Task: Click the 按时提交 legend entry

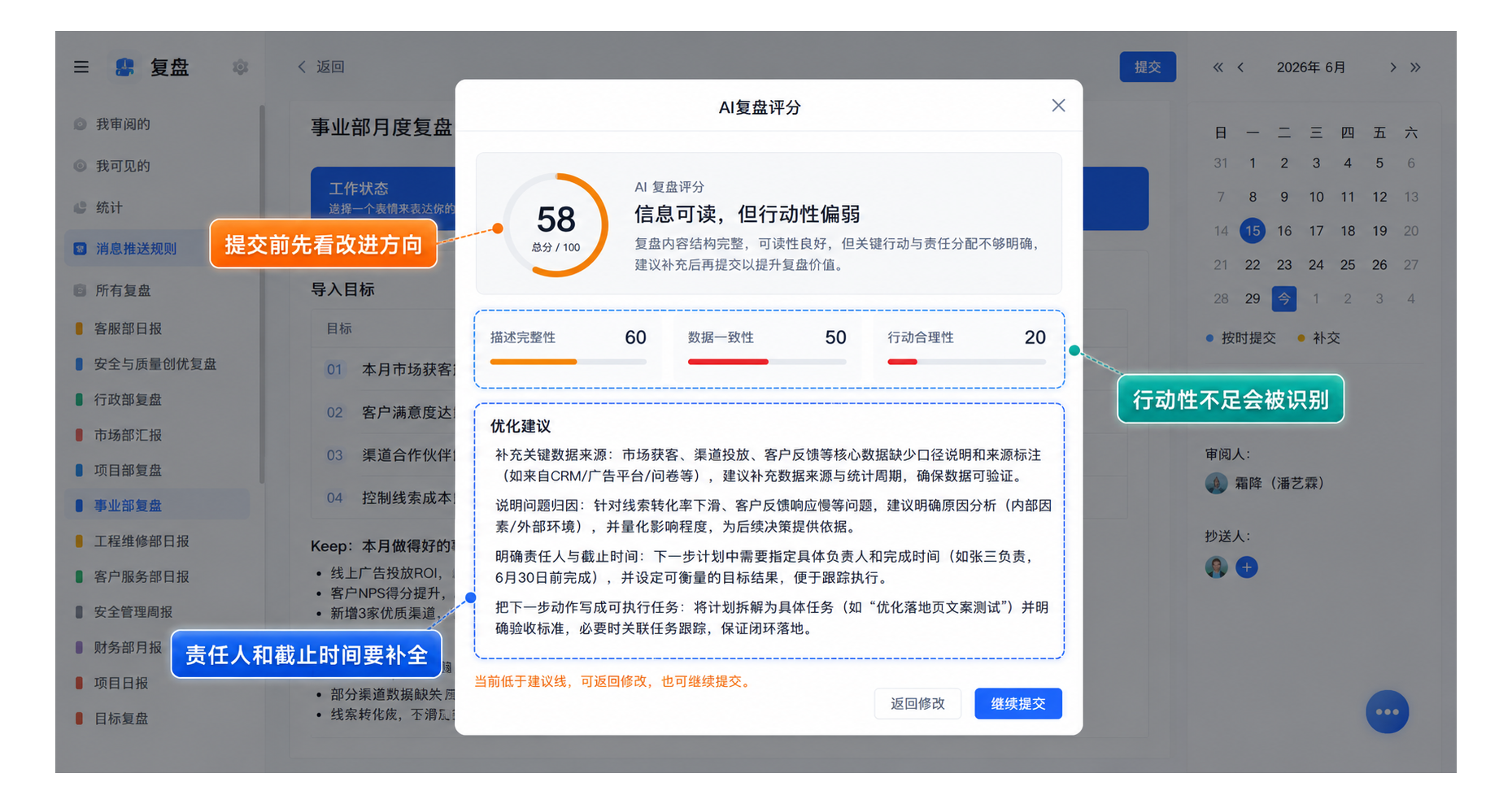Action: pos(1241,338)
